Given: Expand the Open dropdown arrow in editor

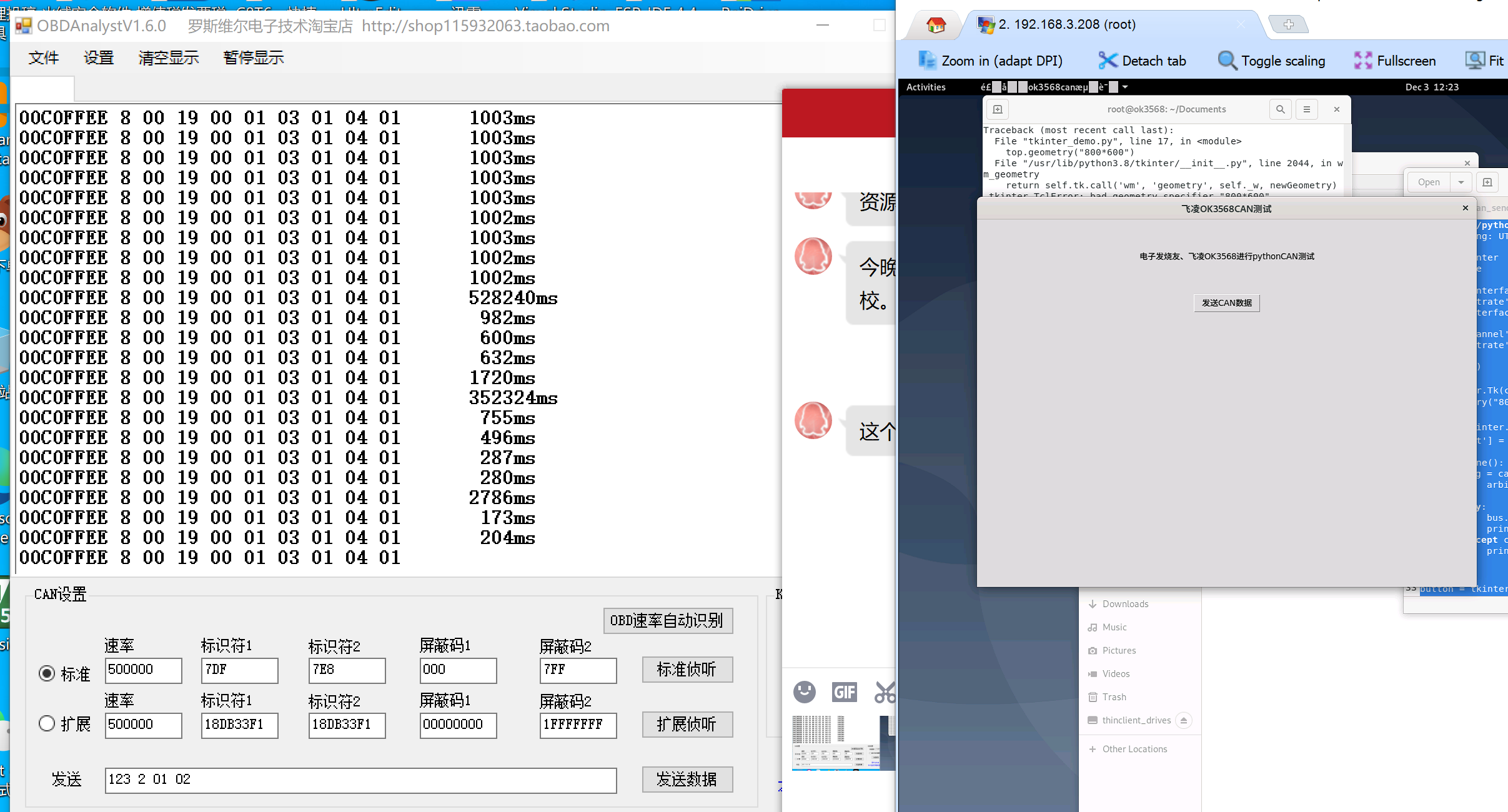Looking at the screenshot, I should pyautogui.click(x=1461, y=182).
